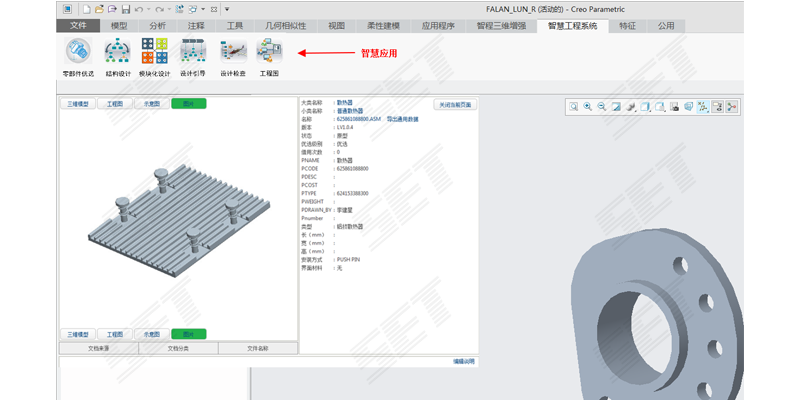The width and height of the screenshot is (800, 400).
Task: Click the top 三维模型 button
Action: [78, 104]
